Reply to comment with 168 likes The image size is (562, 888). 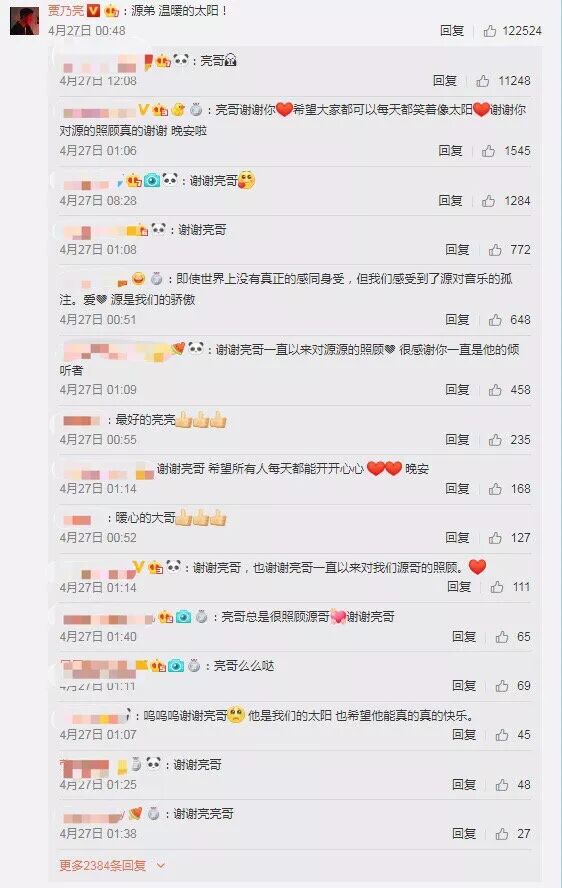457,489
